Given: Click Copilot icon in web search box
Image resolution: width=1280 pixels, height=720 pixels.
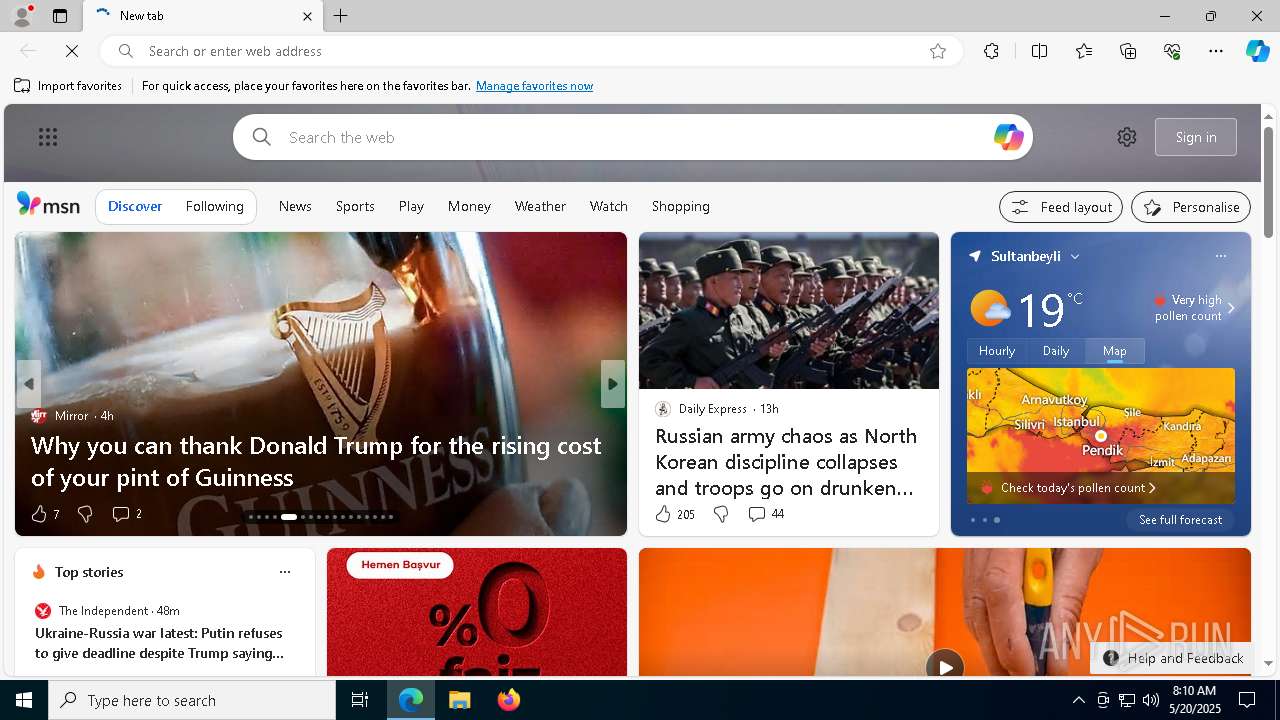Looking at the screenshot, I should (x=1008, y=137).
